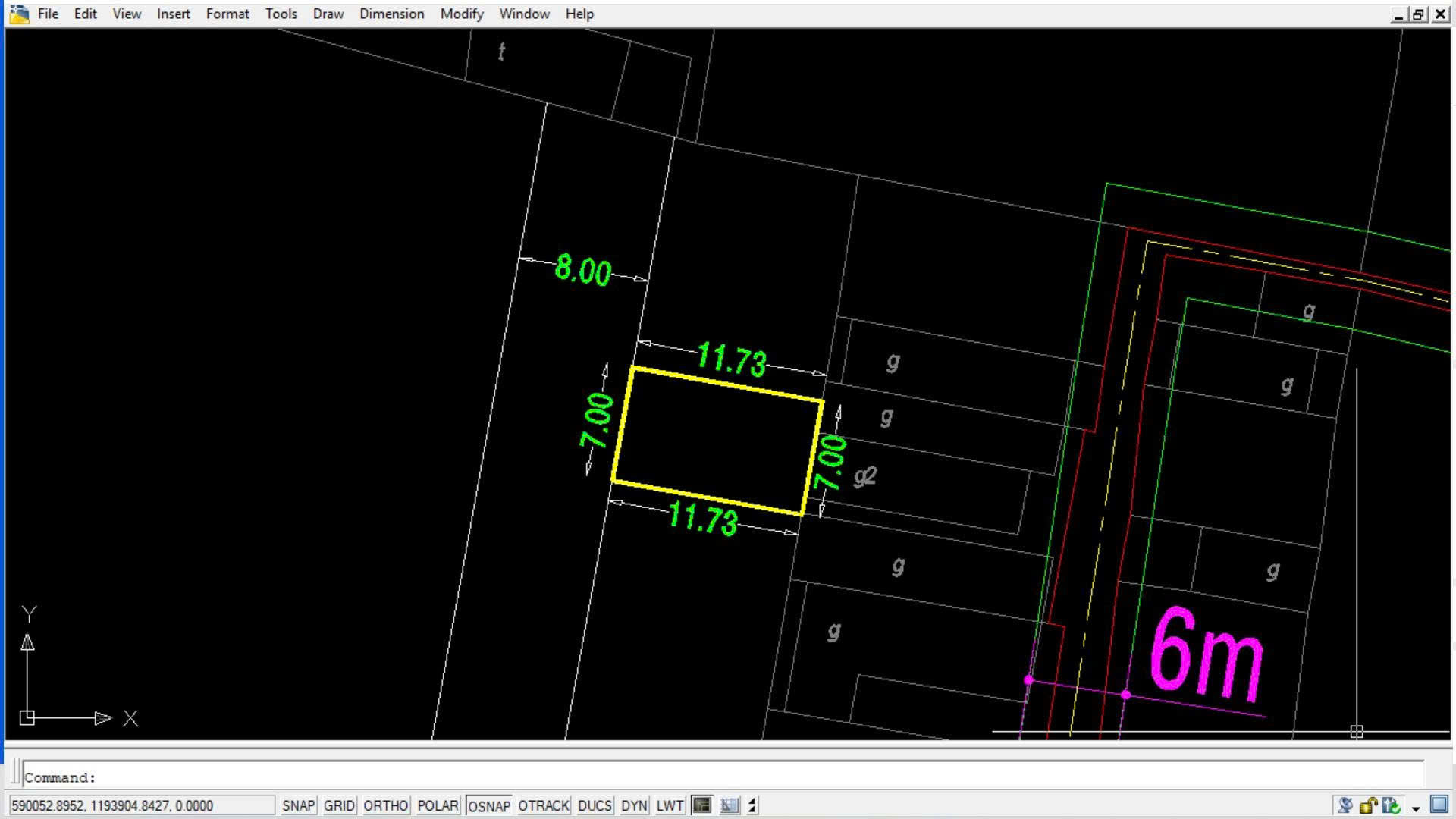Toggle the POLAR tracking button
The image size is (1456, 819).
tap(438, 805)
